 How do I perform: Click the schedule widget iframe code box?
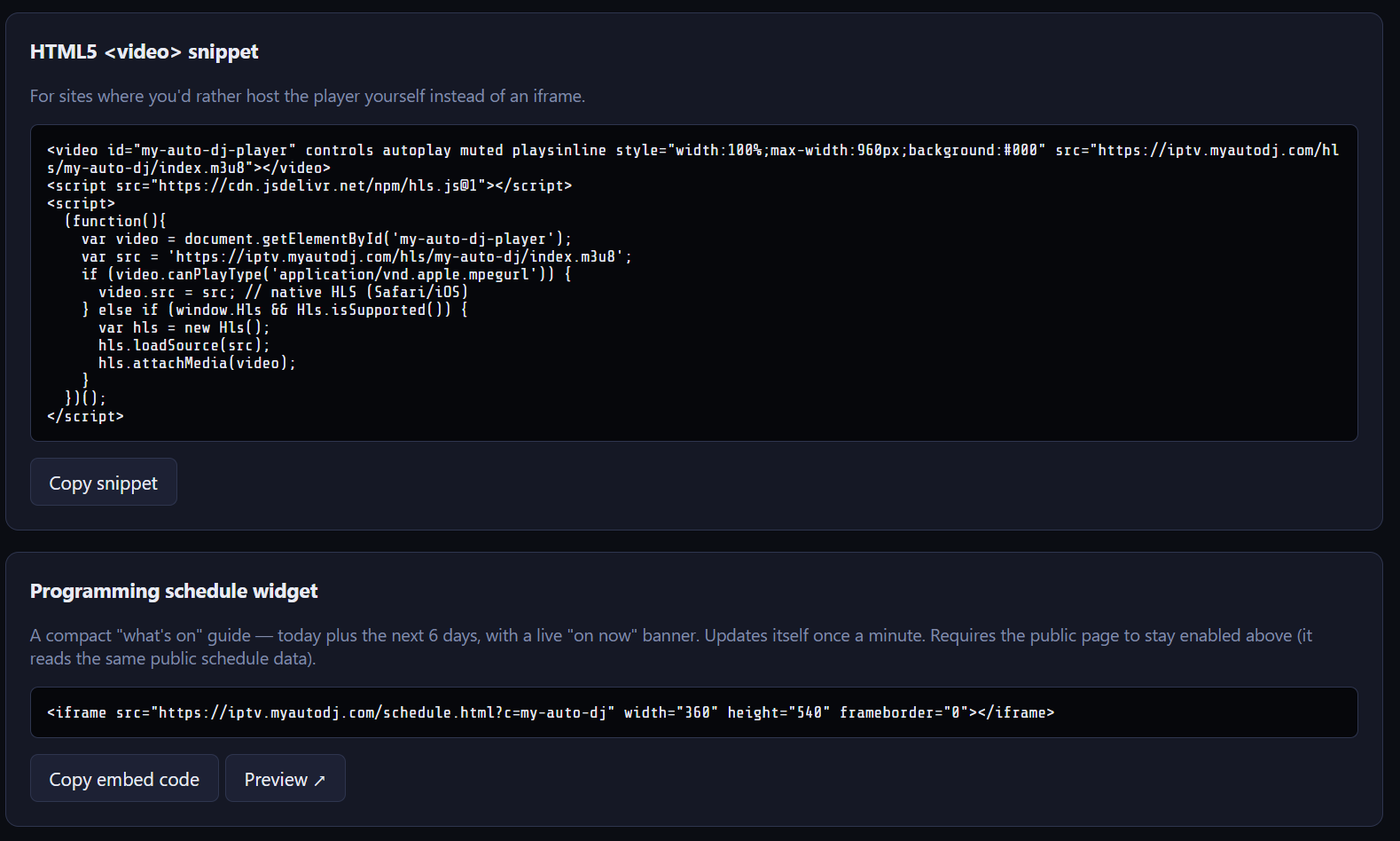[x=694, y=712]
